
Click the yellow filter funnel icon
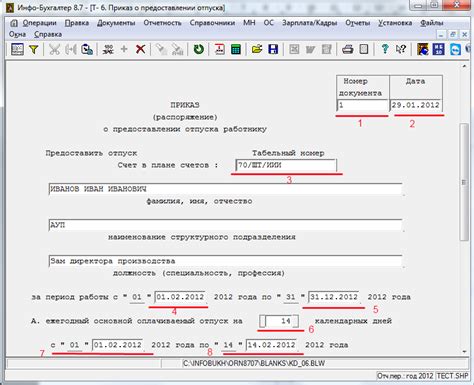(x=33, y=50)
